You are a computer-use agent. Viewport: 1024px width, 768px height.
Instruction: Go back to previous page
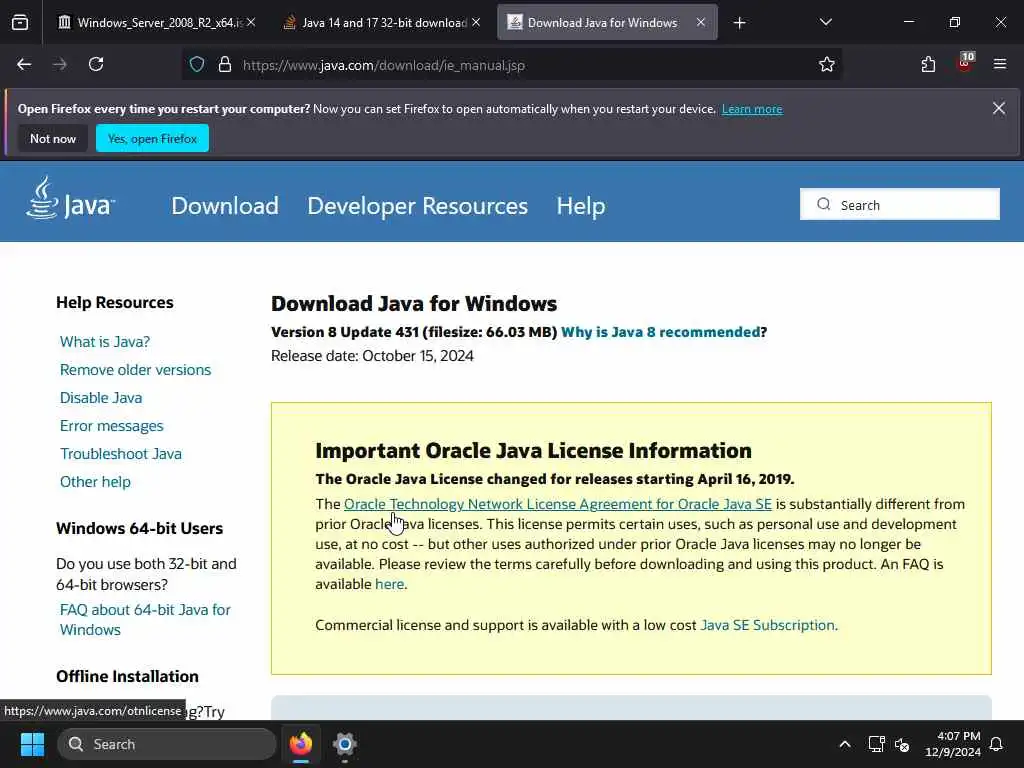point(24,64)
